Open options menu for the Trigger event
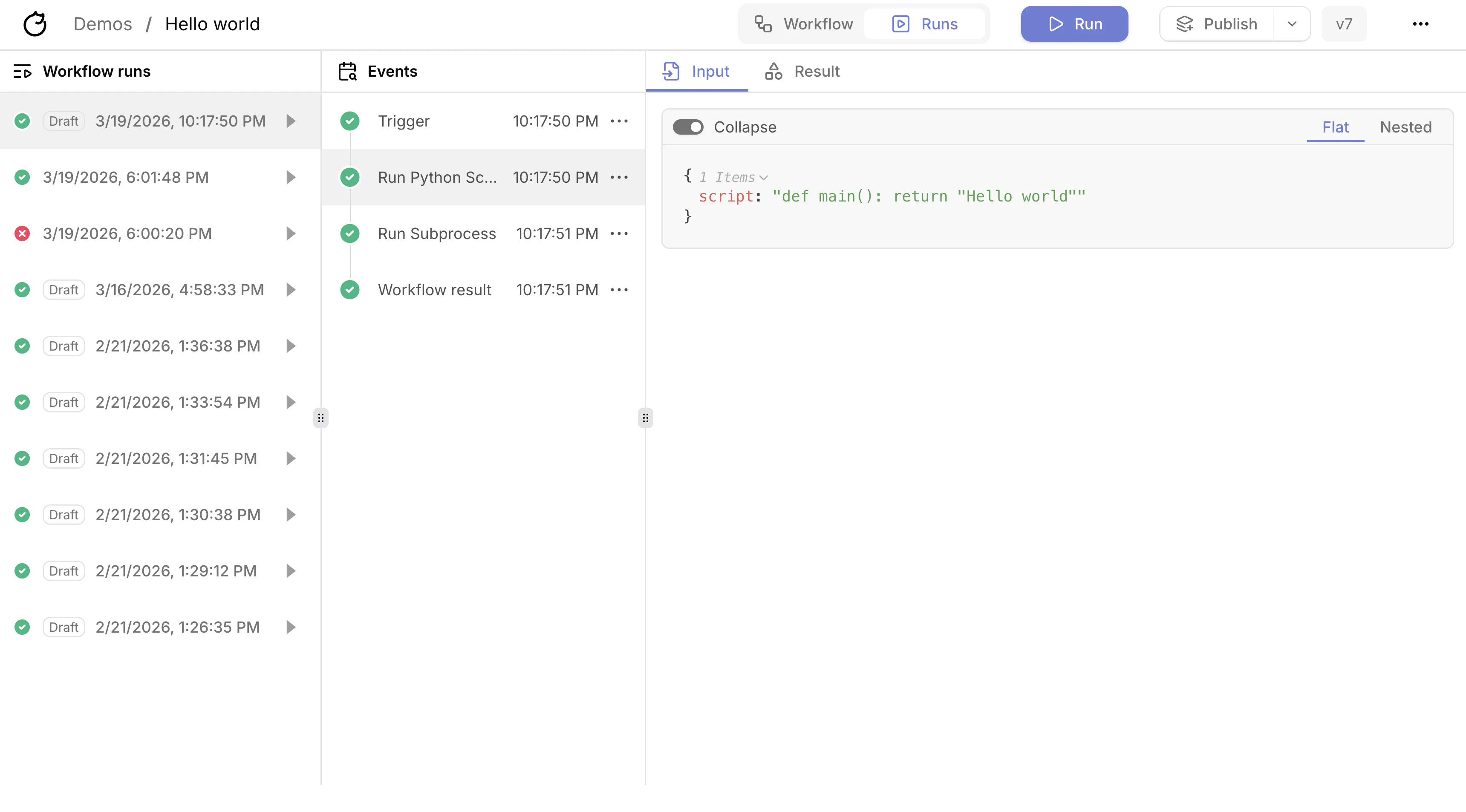 coord(620,121)
